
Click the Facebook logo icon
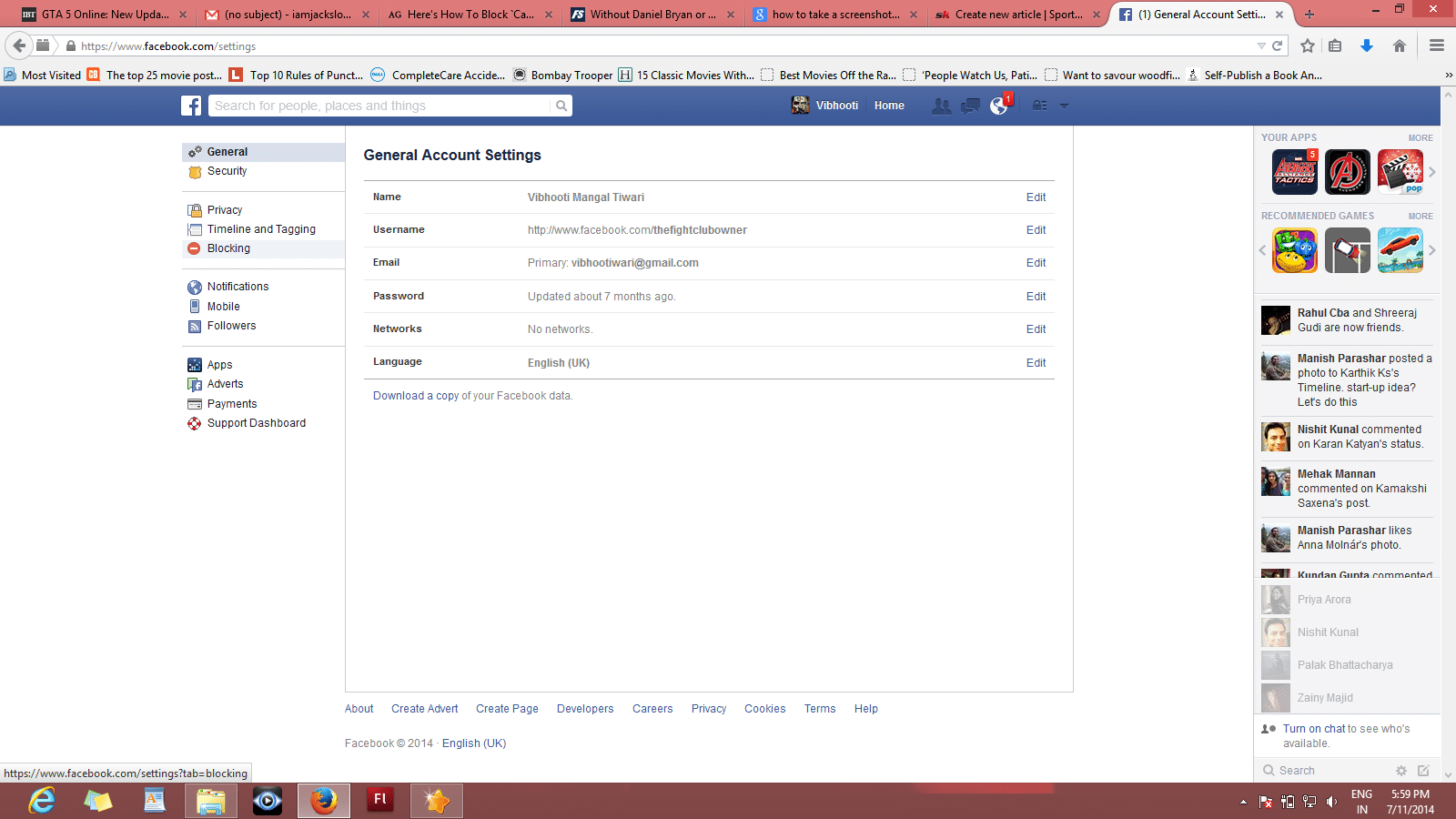(x=191, y=106)
